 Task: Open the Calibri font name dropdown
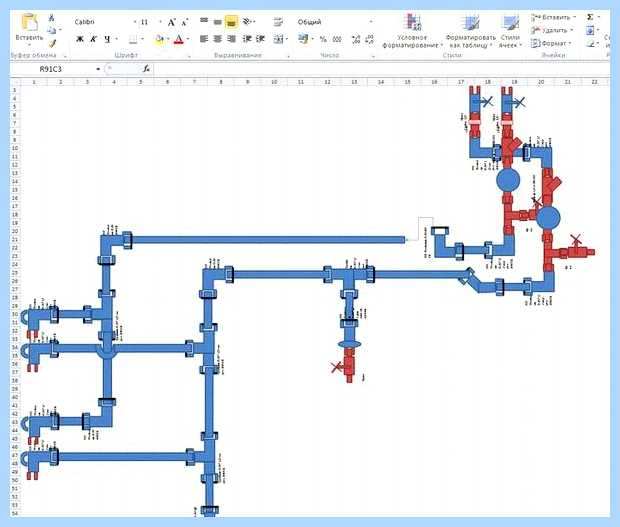135,22
